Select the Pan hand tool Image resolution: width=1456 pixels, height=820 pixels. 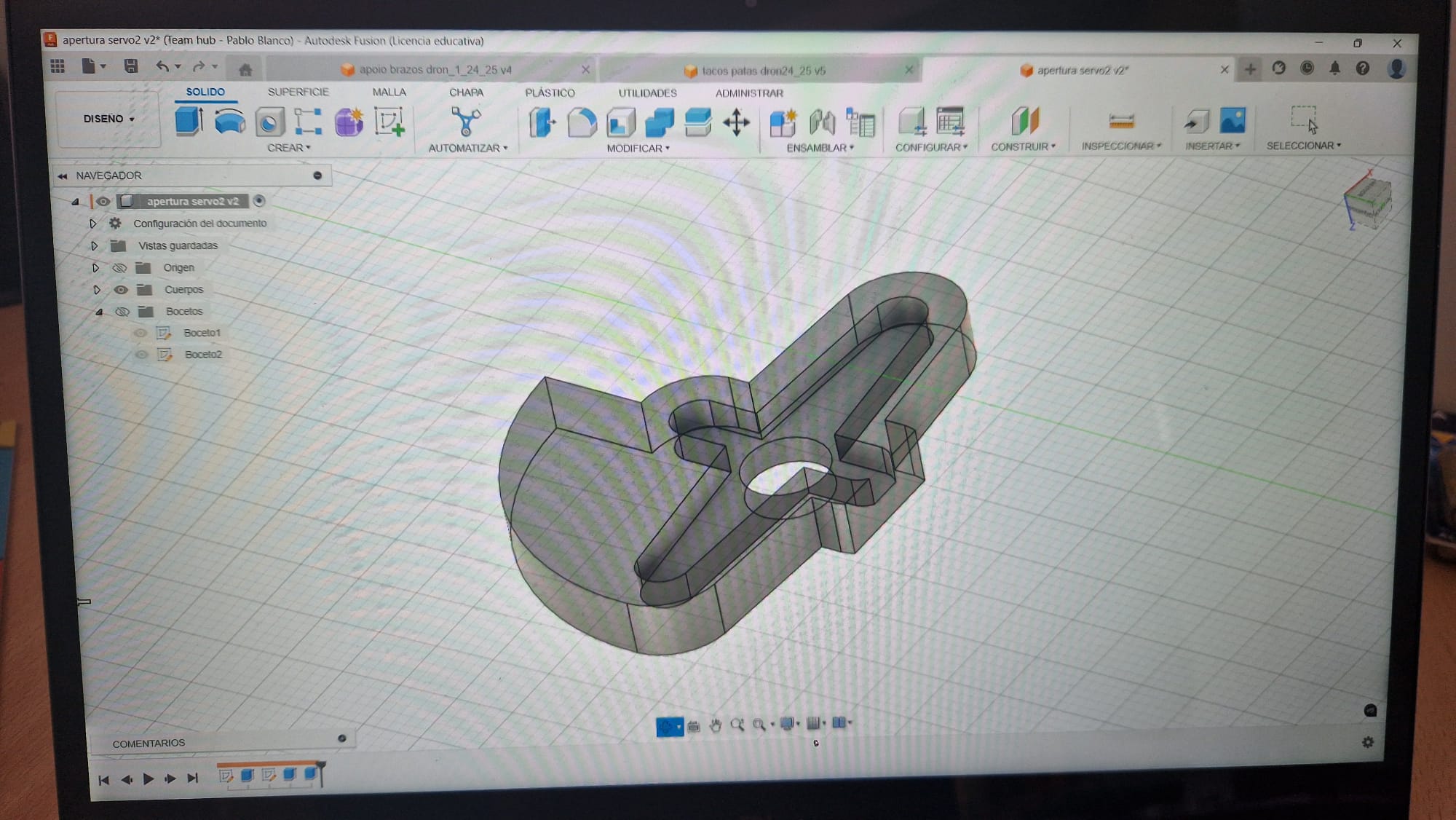[715, 725]
